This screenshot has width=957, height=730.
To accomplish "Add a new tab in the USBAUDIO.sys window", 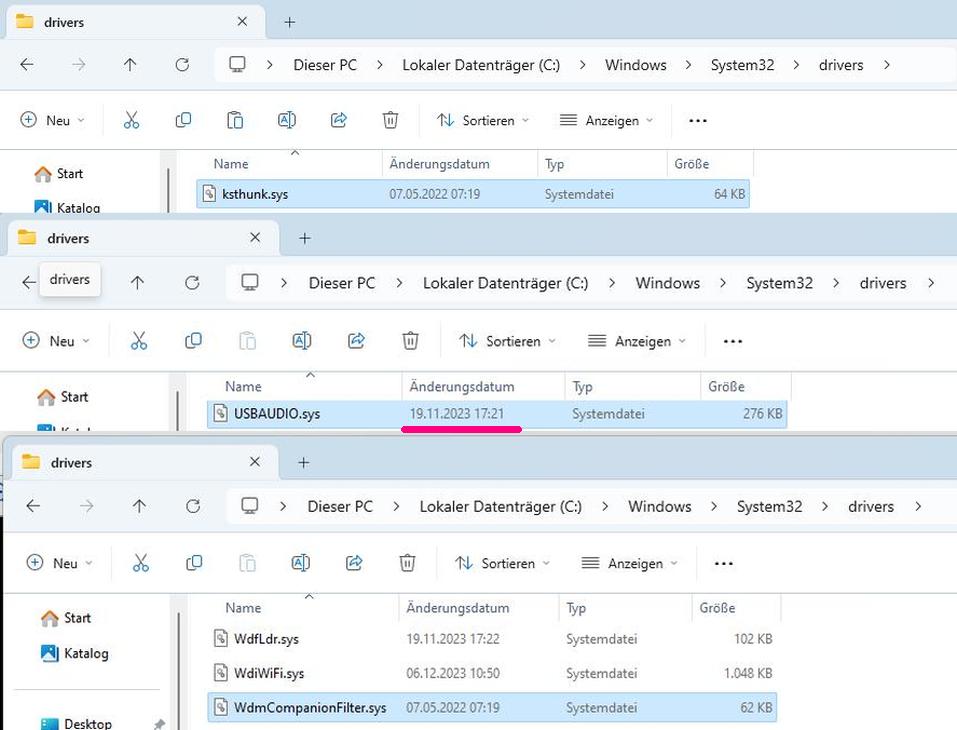I will [305, 238].
